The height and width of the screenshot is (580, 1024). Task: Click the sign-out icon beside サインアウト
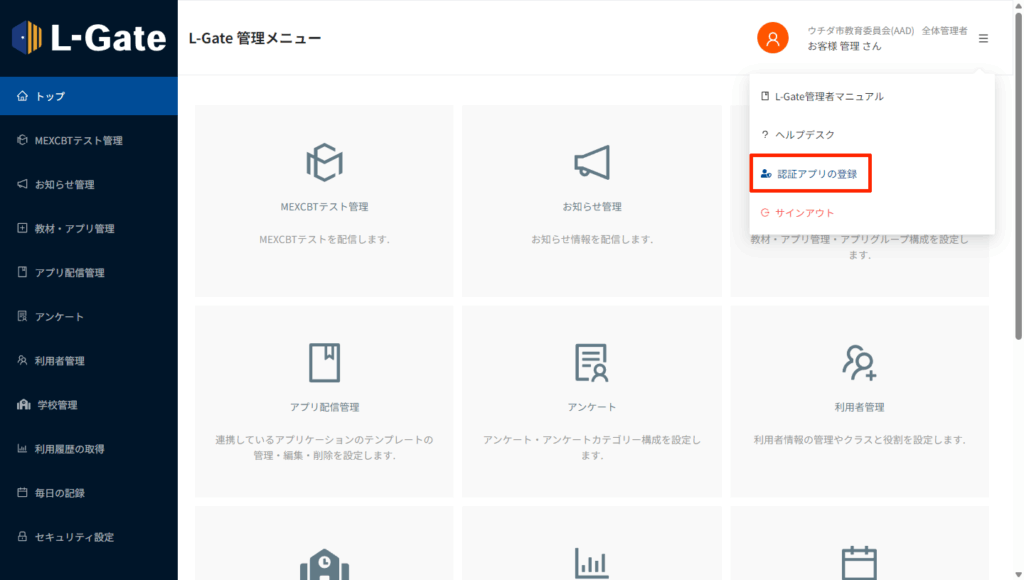click(765, 212)
